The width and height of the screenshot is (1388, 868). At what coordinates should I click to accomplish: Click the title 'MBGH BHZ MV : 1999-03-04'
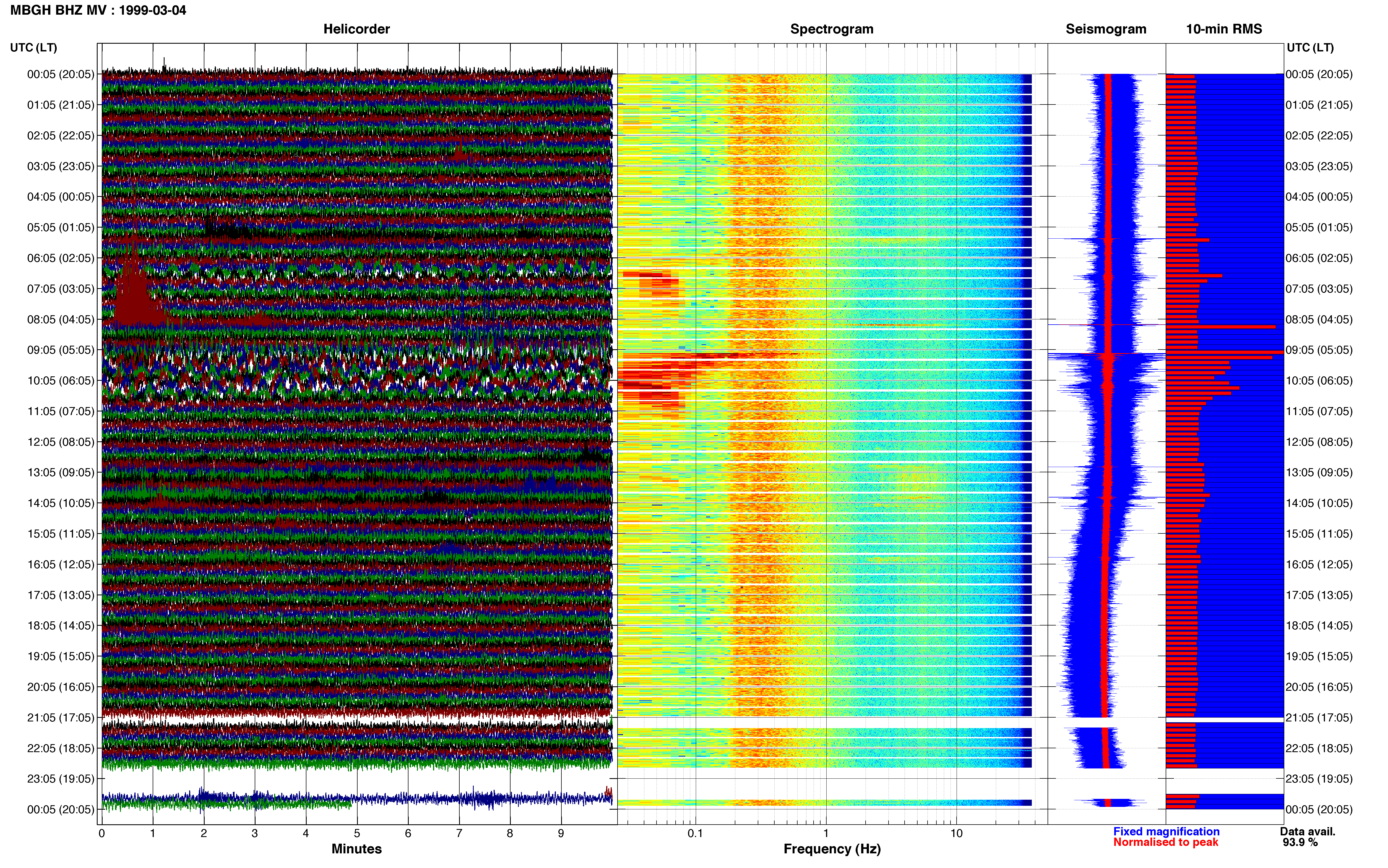point(98,10)
